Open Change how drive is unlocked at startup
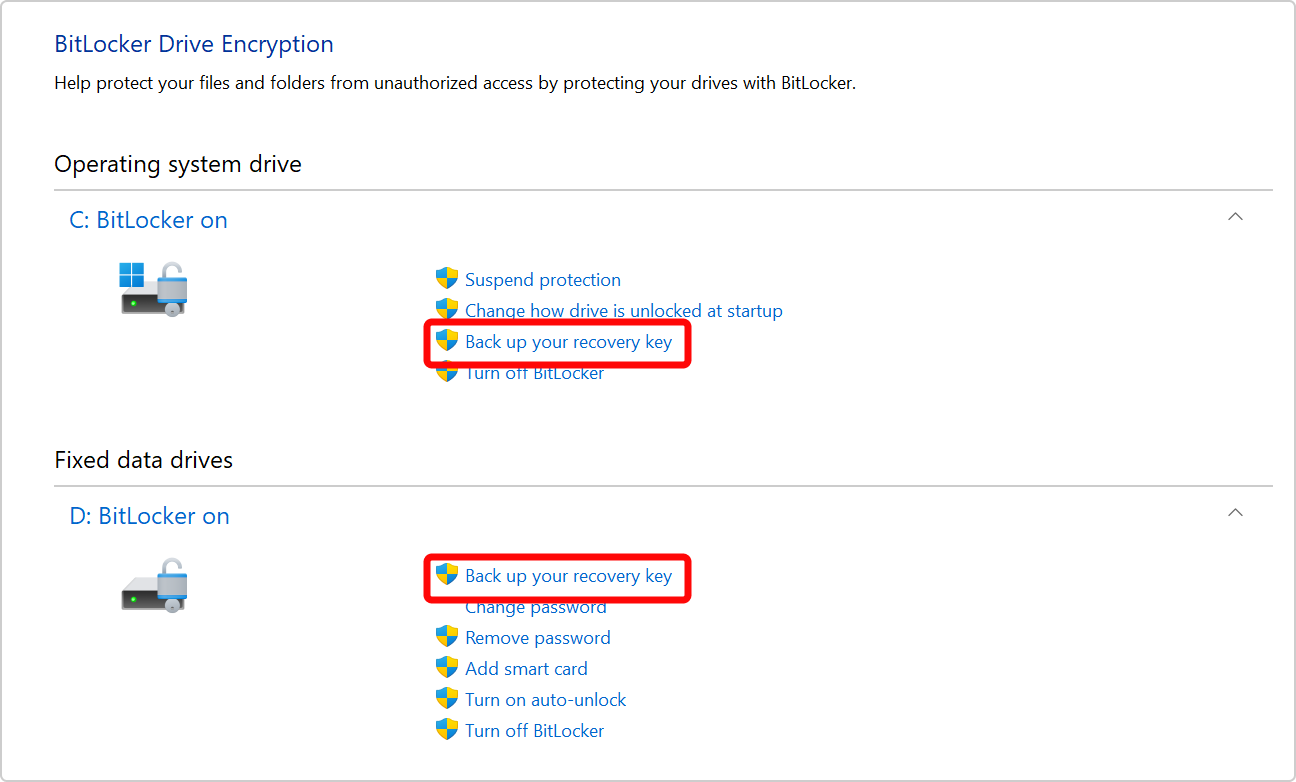The width and height of the screenshot is (1296, 782). click(623, 310)
